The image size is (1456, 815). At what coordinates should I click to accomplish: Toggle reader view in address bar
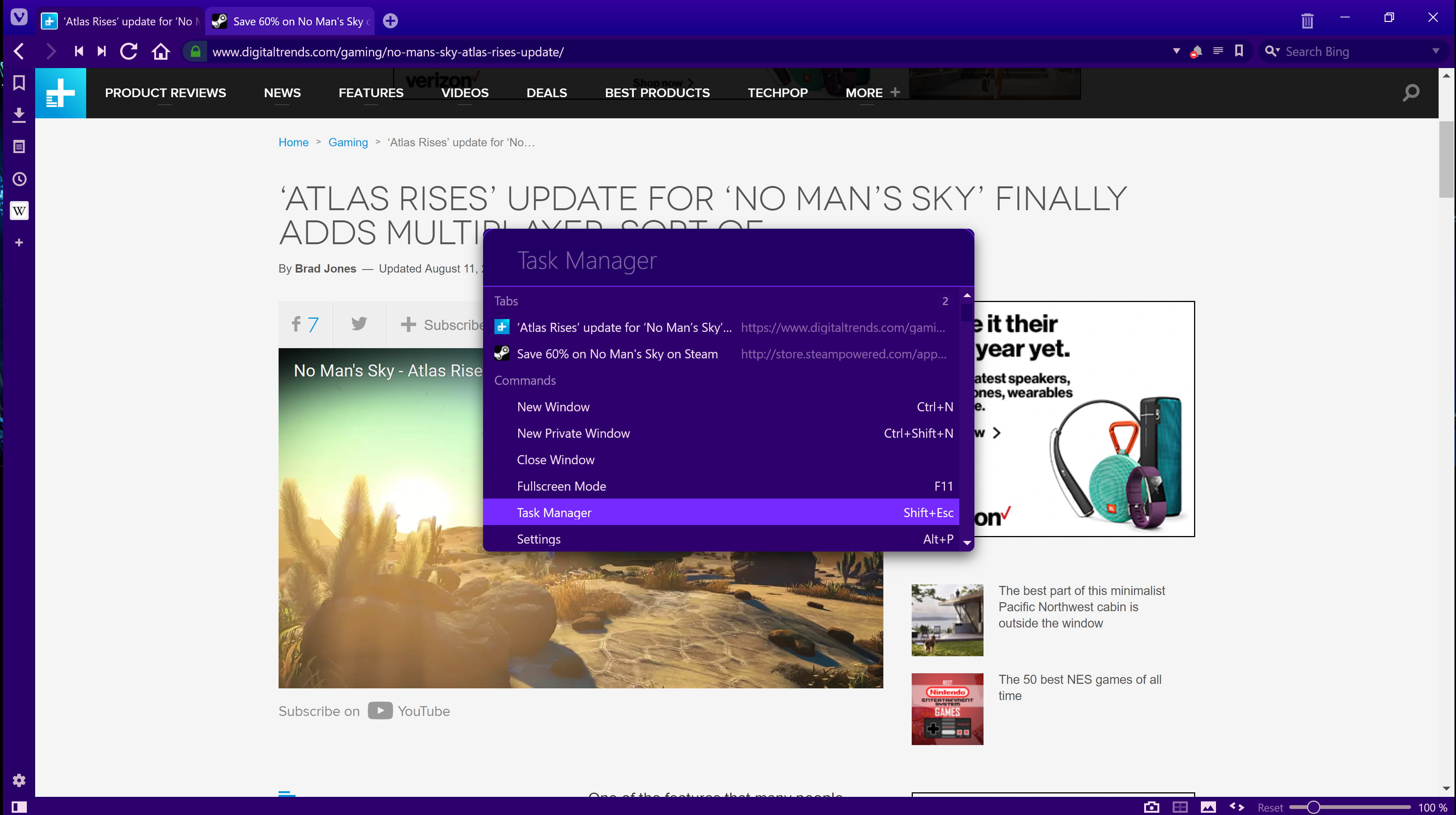pos(1218,51)
